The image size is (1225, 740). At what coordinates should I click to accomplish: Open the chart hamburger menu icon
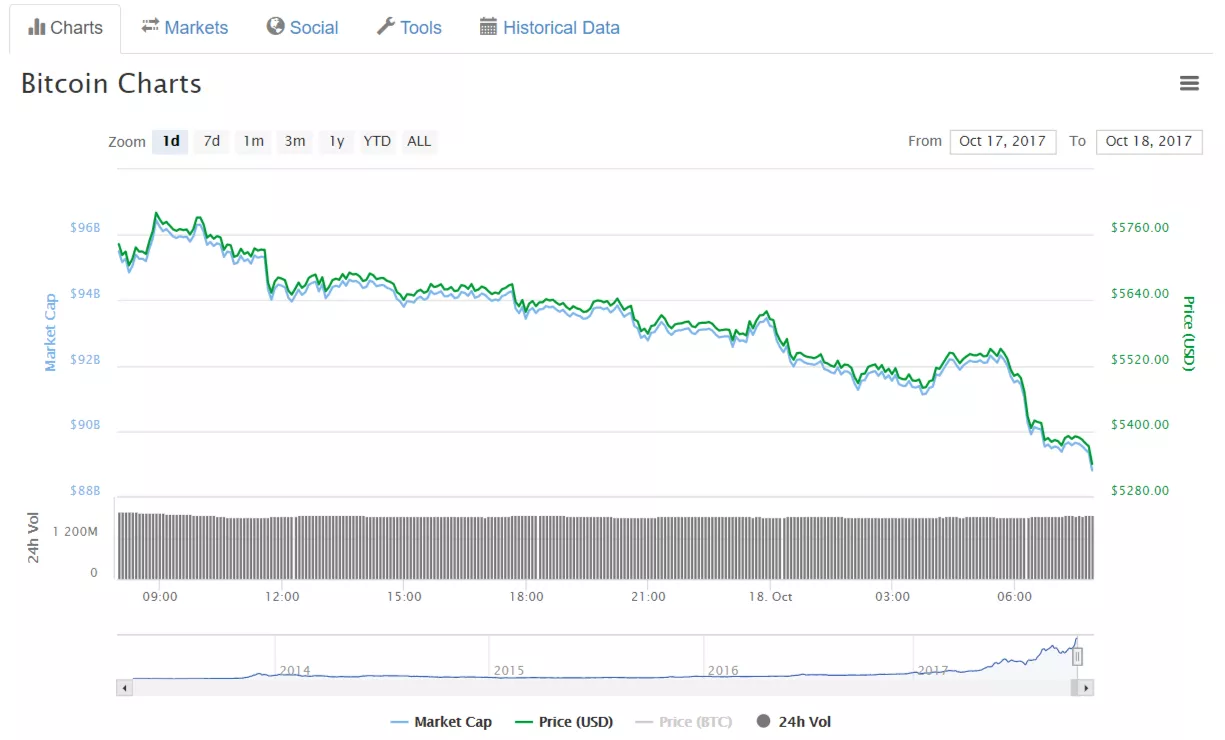(x=1189, y=84)
